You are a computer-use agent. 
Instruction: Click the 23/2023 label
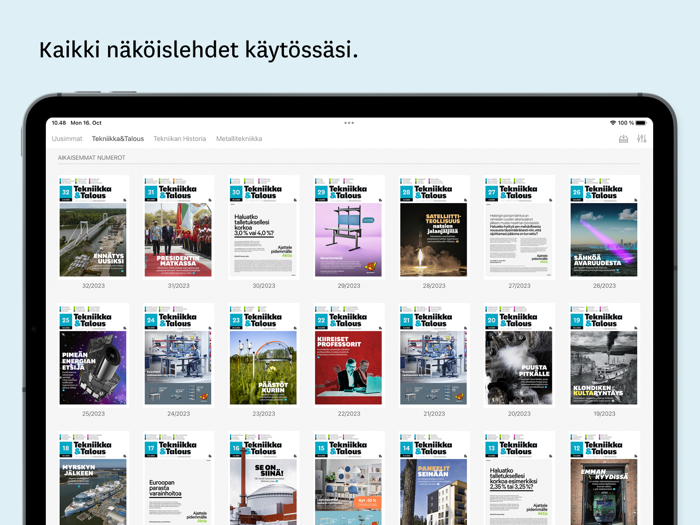point(264,414)
